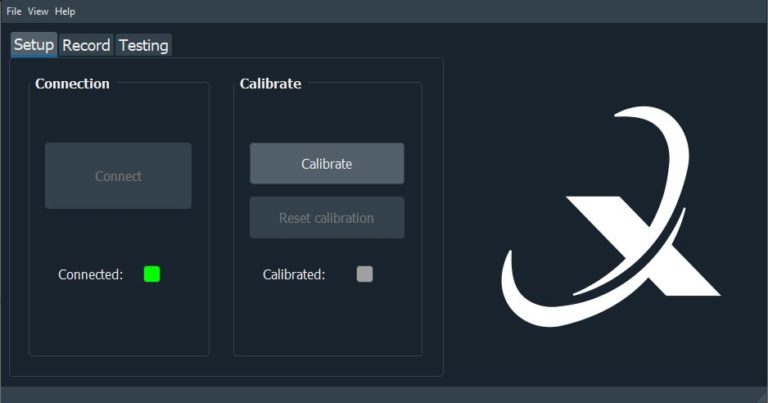This screenshot has width=768, height=403.
Task: Click the Reset calibration button
Action: 327,218
